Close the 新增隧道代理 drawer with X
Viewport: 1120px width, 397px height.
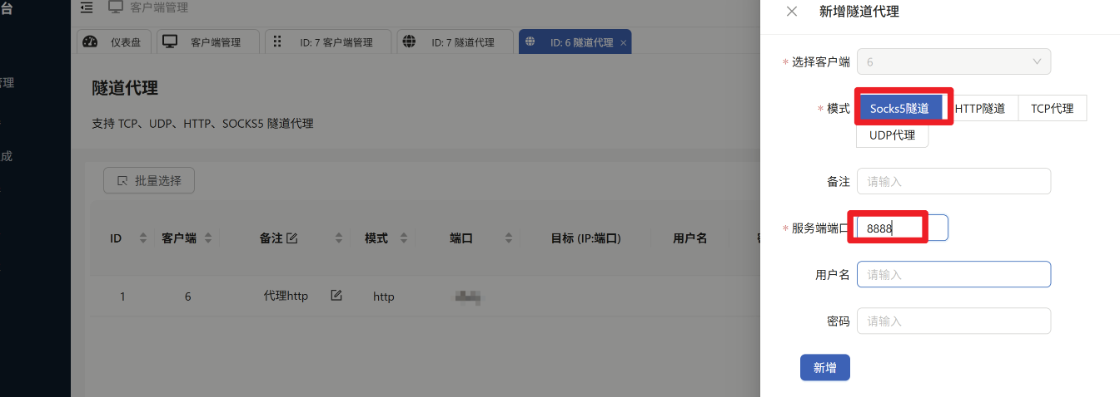click(791, 11)
